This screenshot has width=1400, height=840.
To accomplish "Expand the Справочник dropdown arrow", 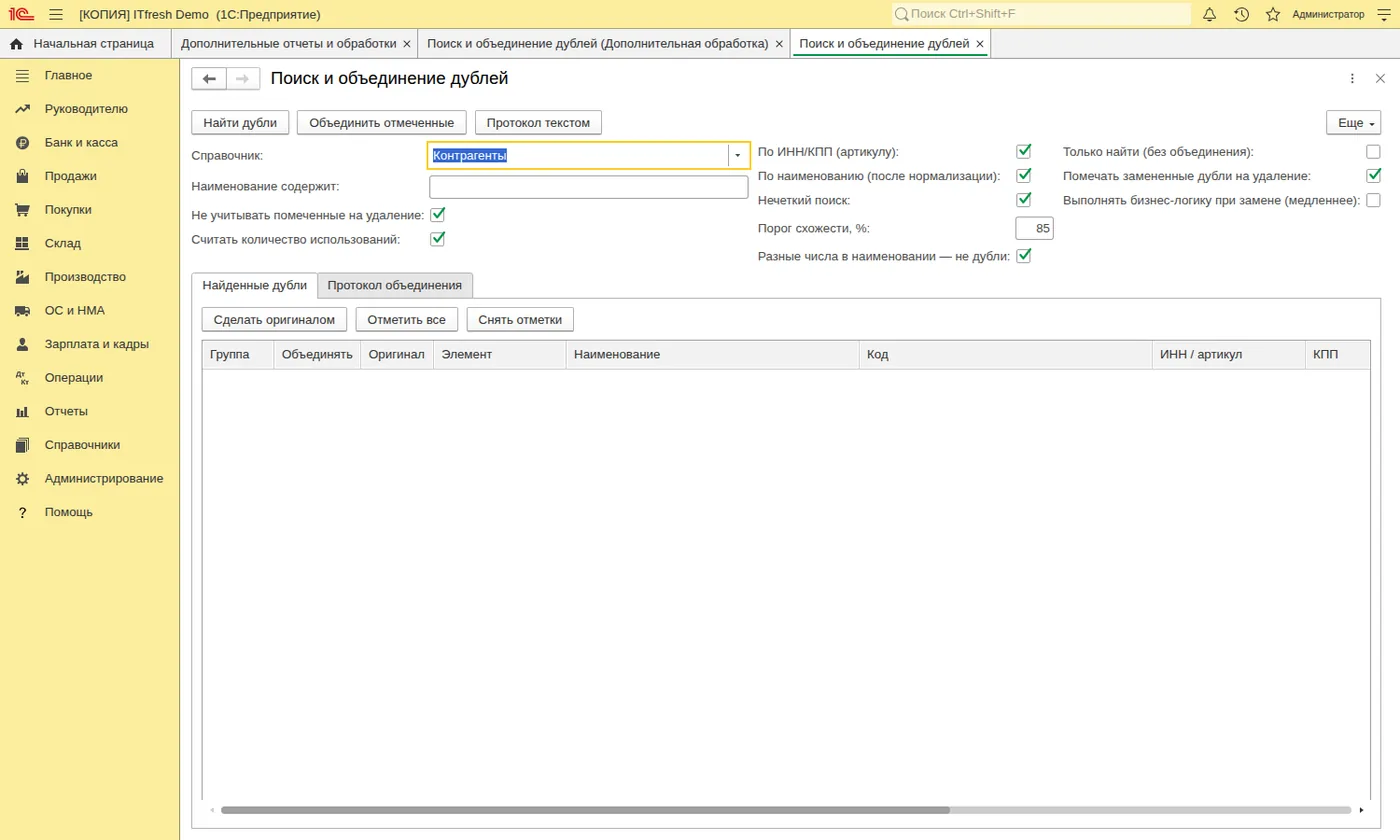I will [x=737, y=156].
